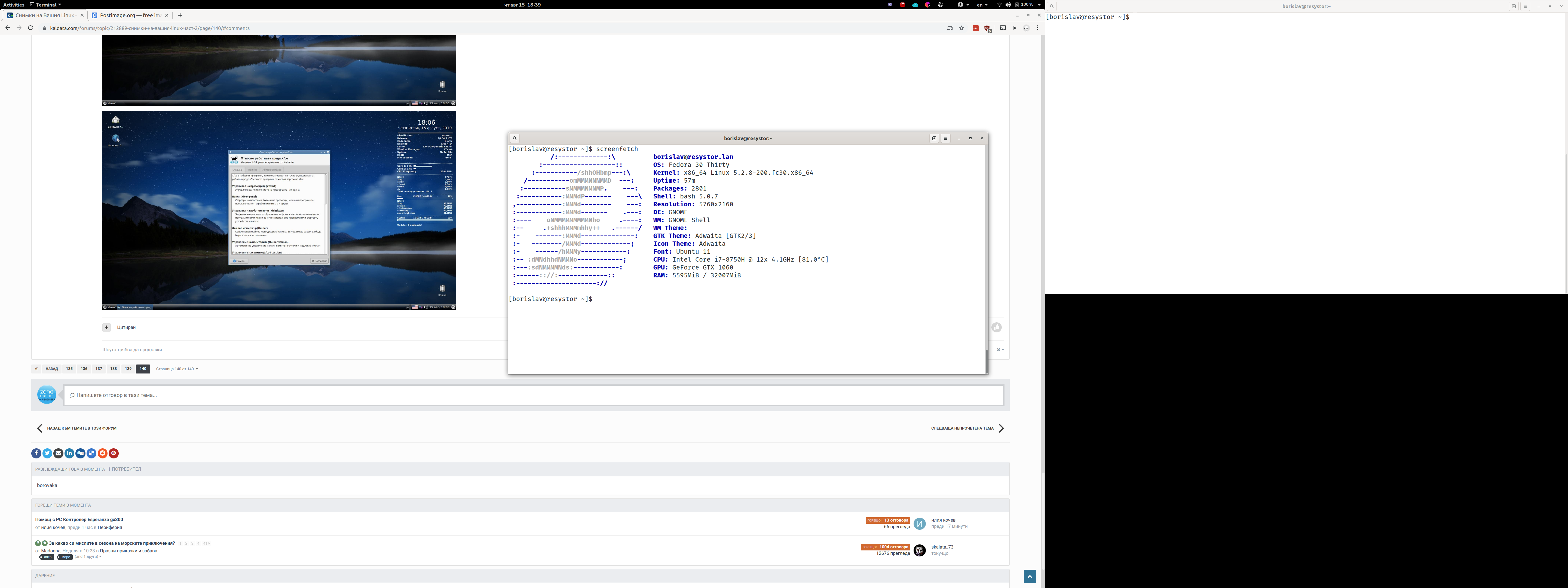Click the browser address bar URL

click(150, 28)
